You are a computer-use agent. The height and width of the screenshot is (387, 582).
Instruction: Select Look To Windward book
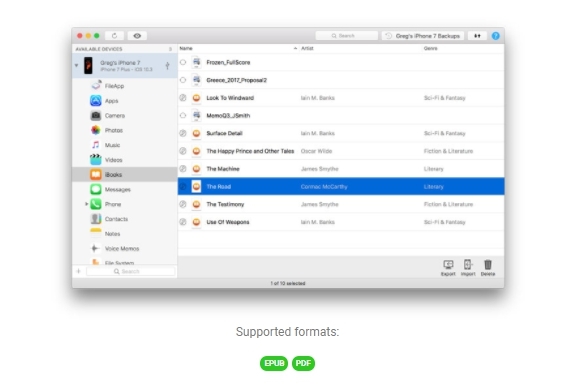tap(341, 98)
